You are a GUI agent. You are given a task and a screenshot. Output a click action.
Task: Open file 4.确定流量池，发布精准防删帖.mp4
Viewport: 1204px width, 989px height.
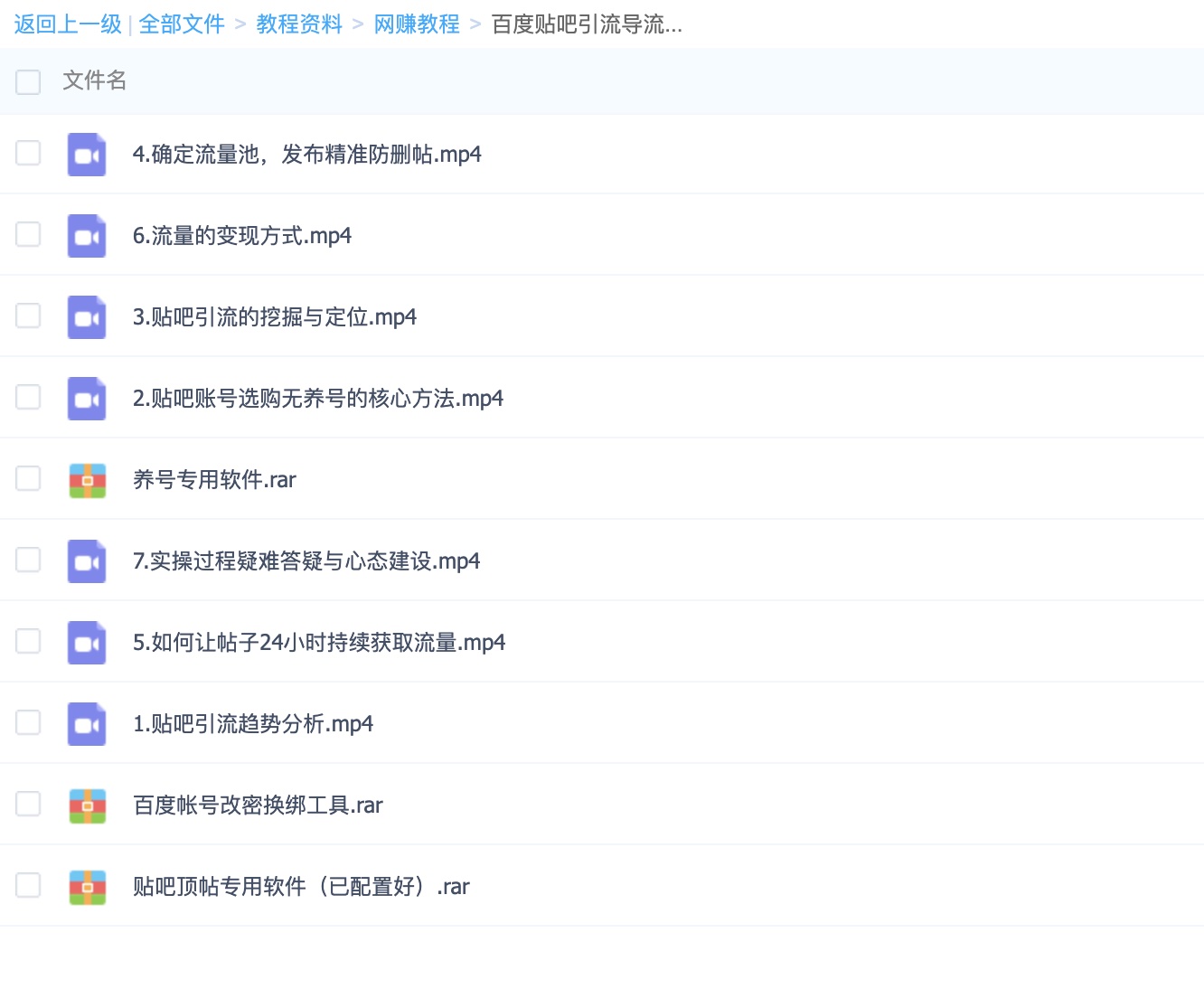pyautogui.click(x=307, y=155)
